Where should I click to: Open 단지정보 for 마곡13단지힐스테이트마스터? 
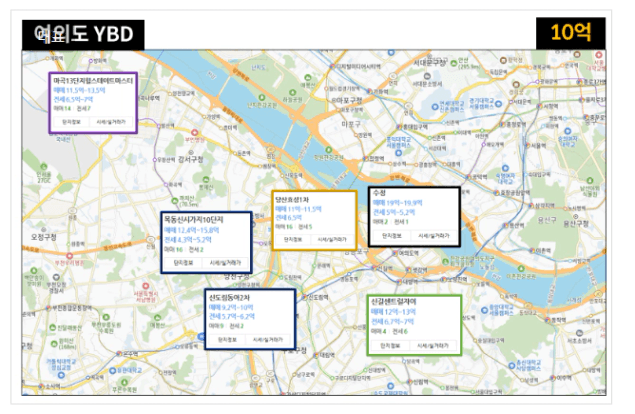[71, 122]
